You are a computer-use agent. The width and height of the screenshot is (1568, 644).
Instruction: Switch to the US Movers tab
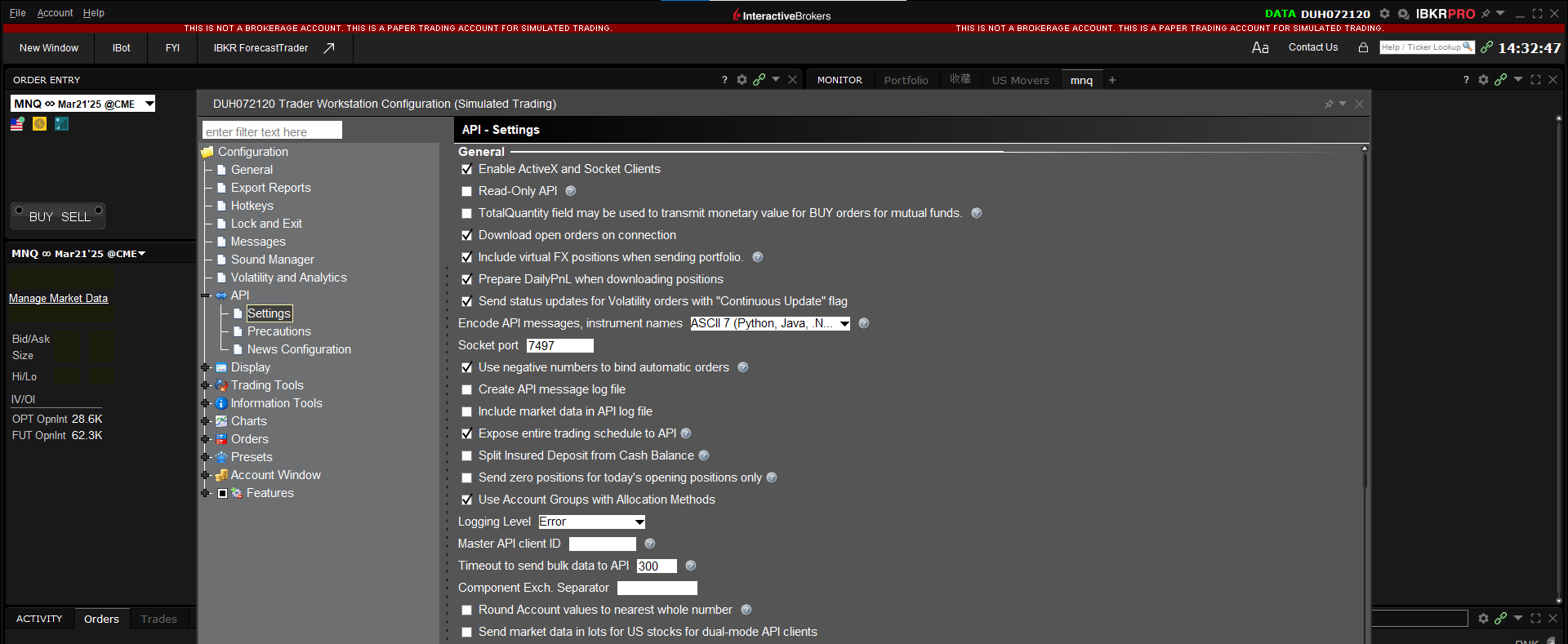pos(1020,80)
